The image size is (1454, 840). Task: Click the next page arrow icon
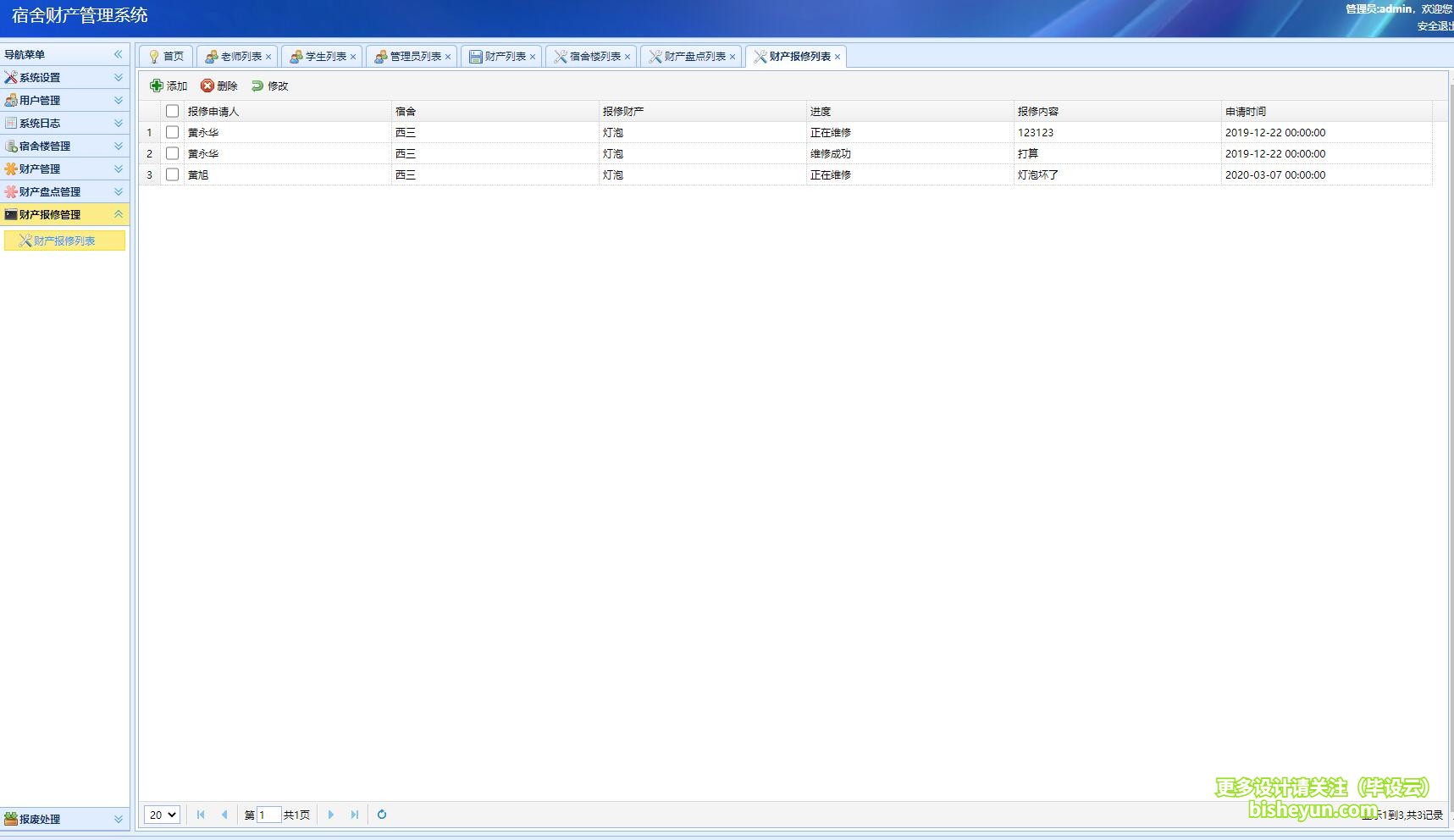pos(331,815)
